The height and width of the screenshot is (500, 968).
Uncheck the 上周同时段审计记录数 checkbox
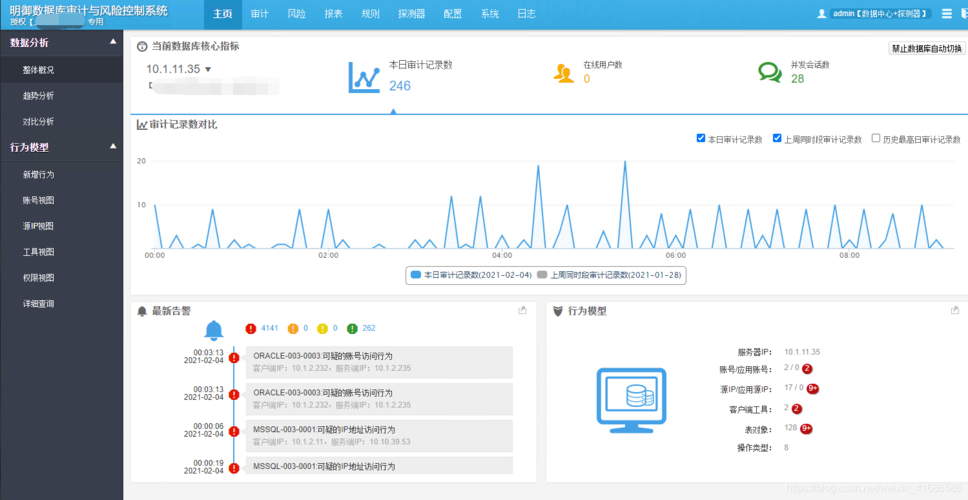point(777,138)
